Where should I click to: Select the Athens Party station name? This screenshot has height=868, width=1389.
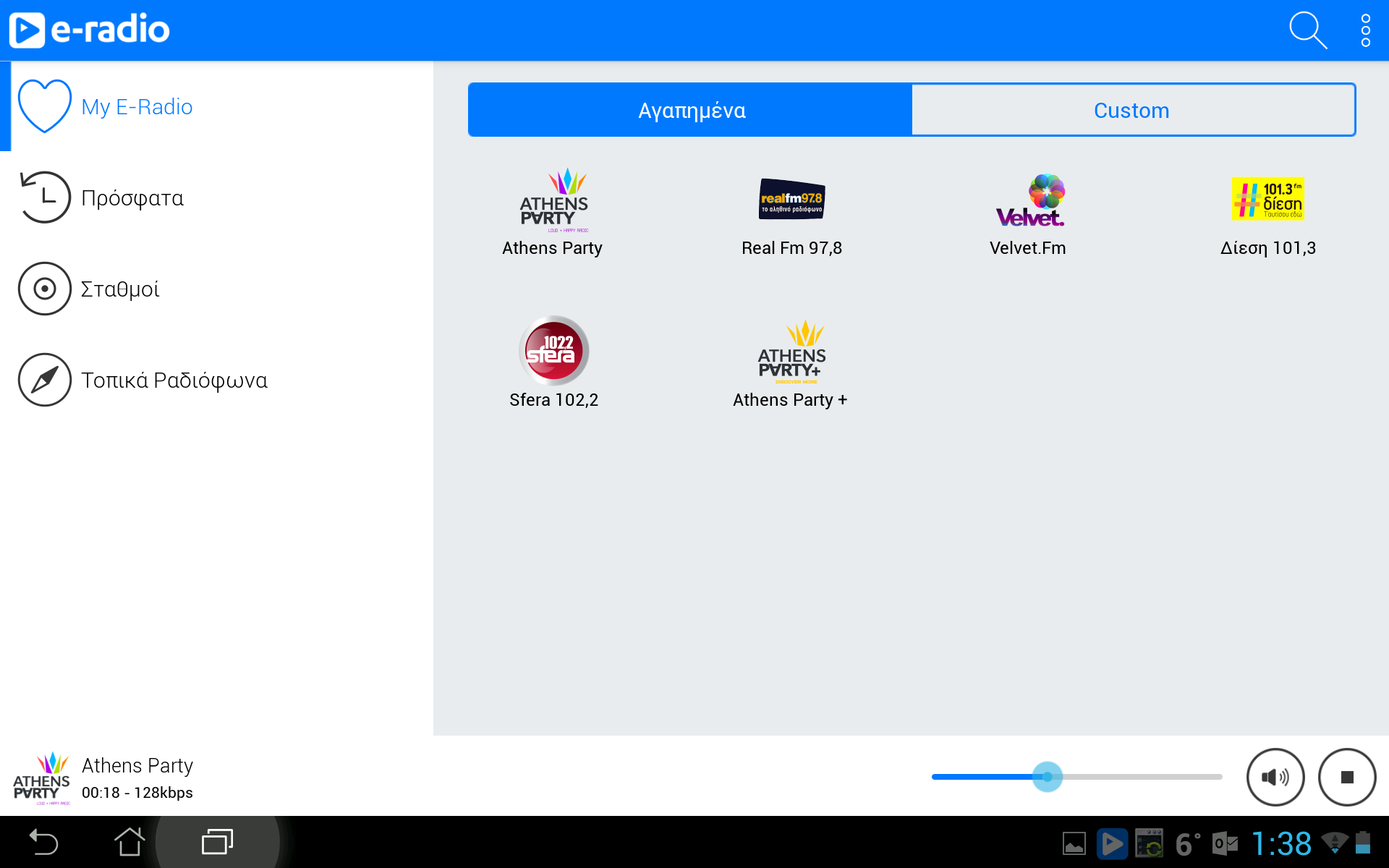tap(552, 248)
